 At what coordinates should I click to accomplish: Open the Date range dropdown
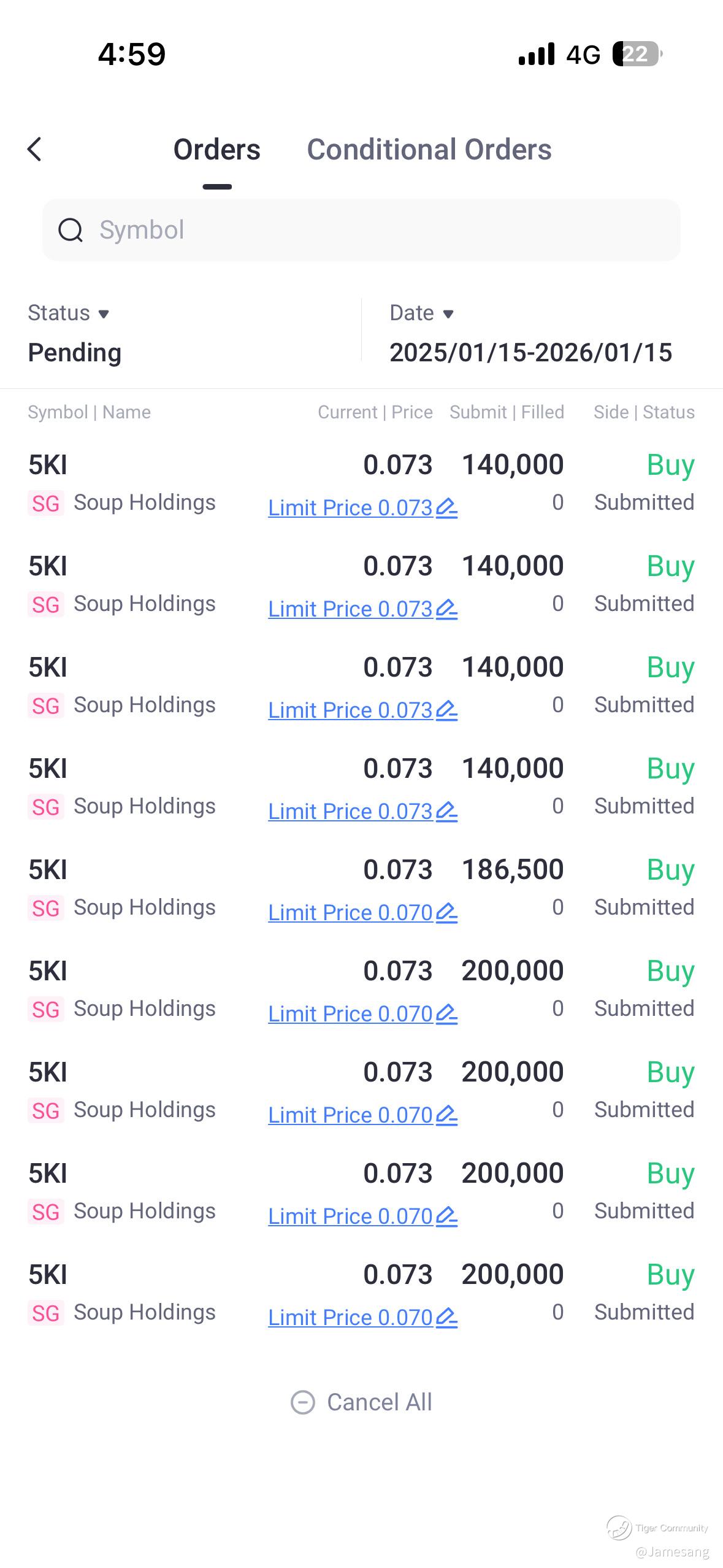(422, 313)
